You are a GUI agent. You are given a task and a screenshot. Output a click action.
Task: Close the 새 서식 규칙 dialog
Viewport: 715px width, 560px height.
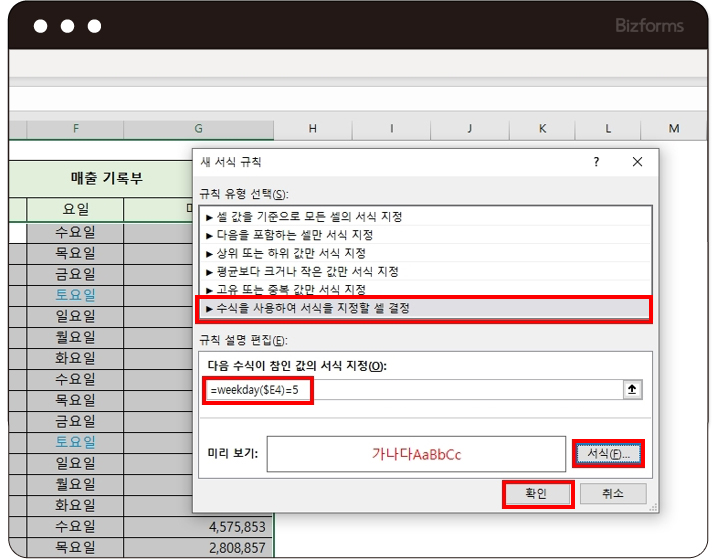pyautogui.click(x=638, y=161)
